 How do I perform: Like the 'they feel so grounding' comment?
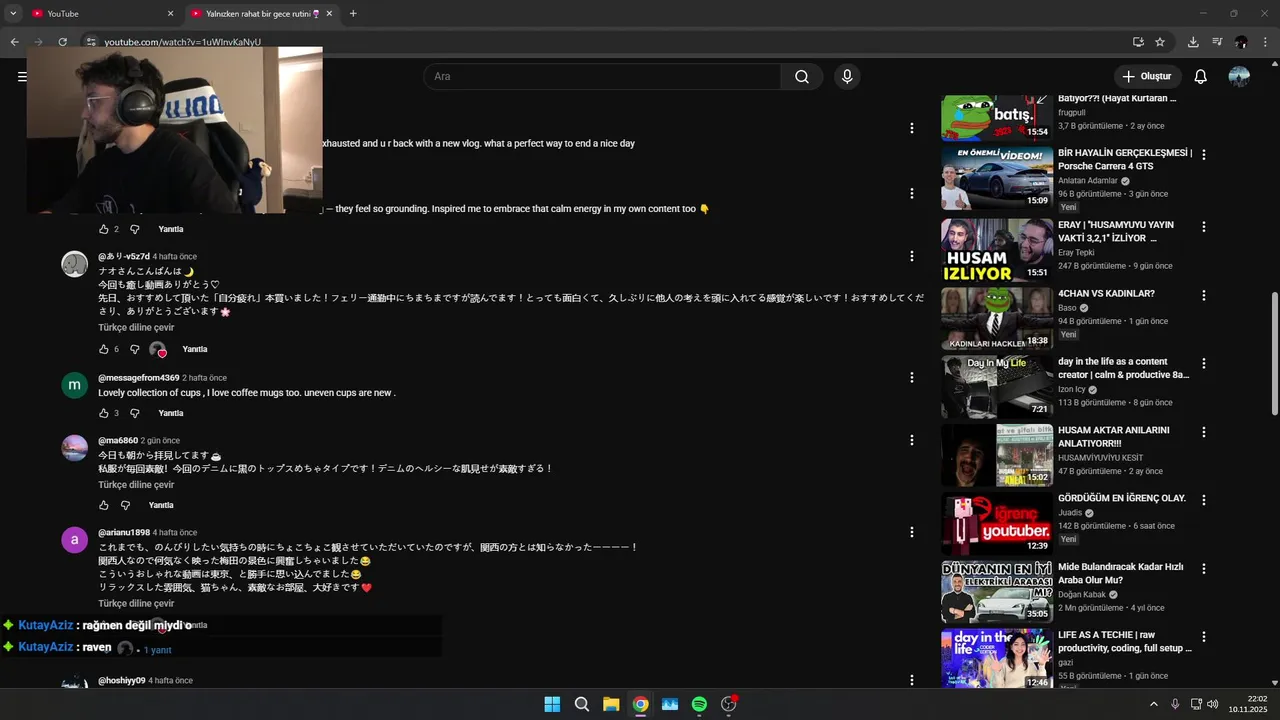point(103,229)
